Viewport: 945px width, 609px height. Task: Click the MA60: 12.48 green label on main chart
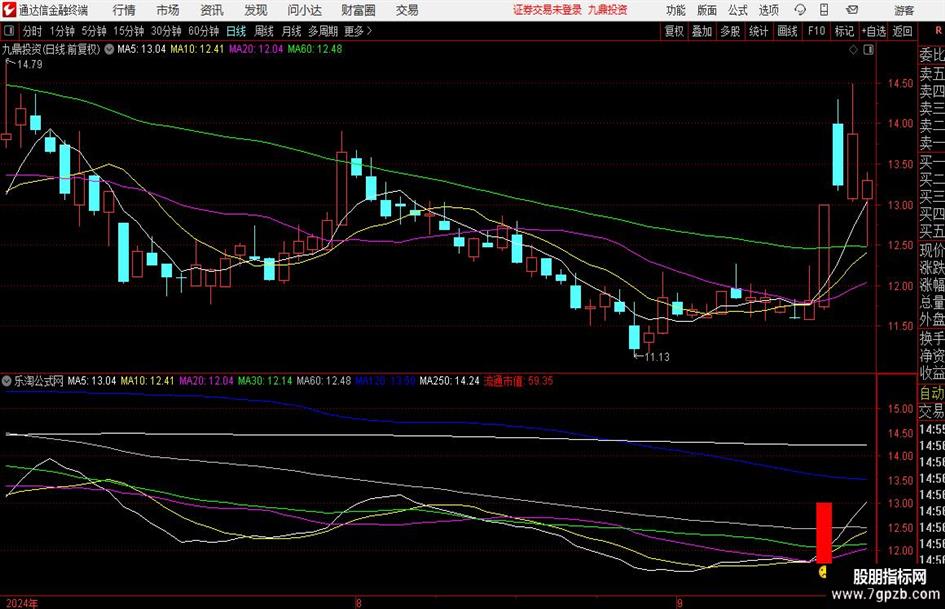315,49
